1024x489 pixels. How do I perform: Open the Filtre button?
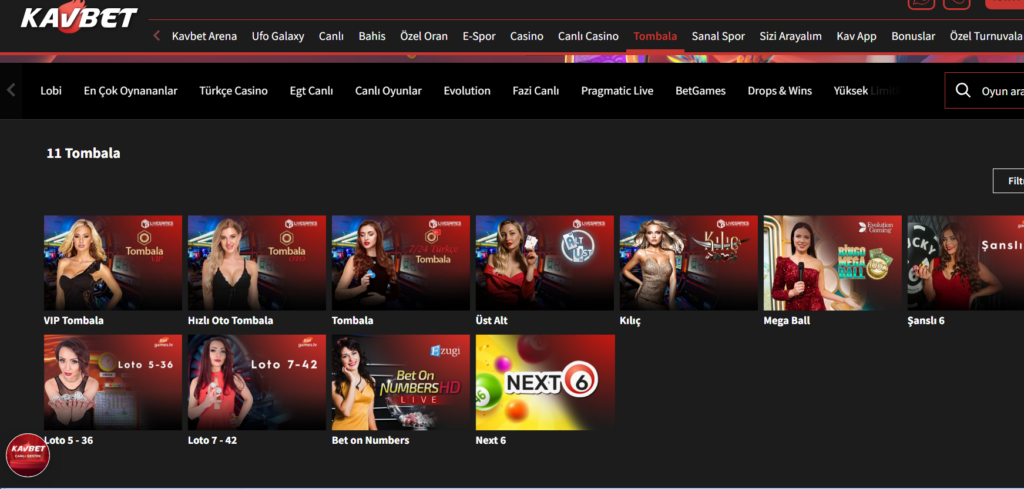click(x=1010, y=181)
